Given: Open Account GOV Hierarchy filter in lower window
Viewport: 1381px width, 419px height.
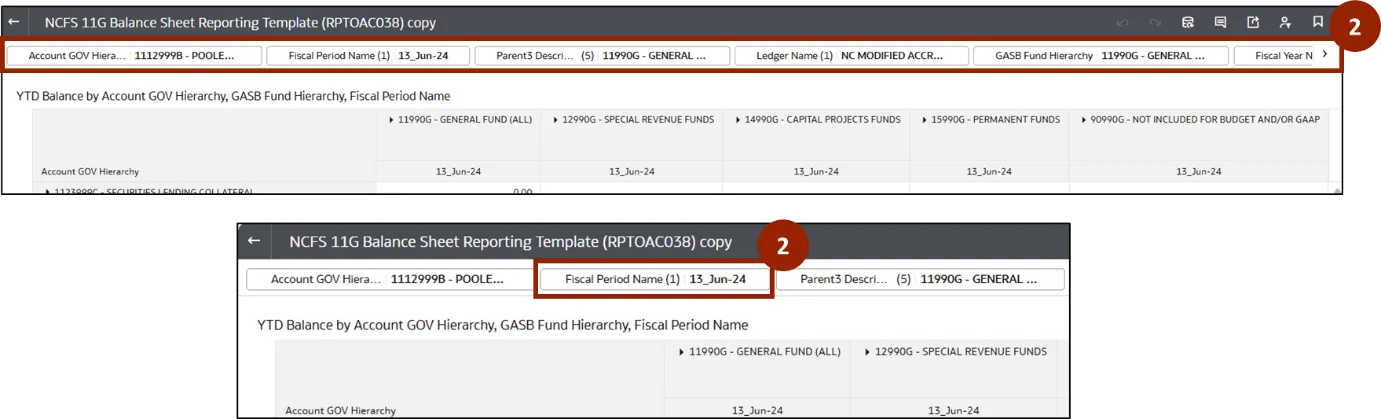Looking at the screenshot, I should click(x=390, y=279).
